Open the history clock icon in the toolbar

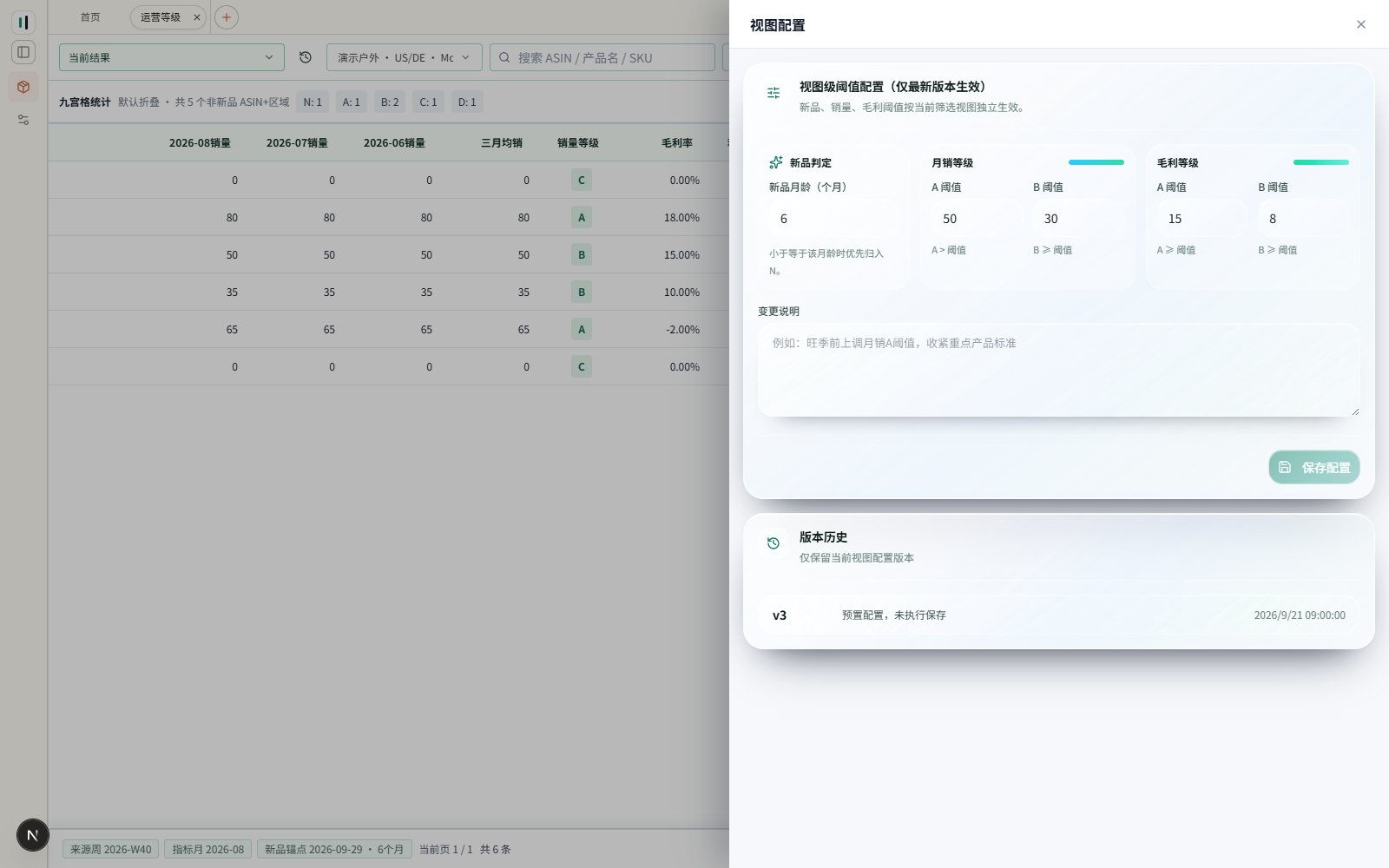(306, 57)
